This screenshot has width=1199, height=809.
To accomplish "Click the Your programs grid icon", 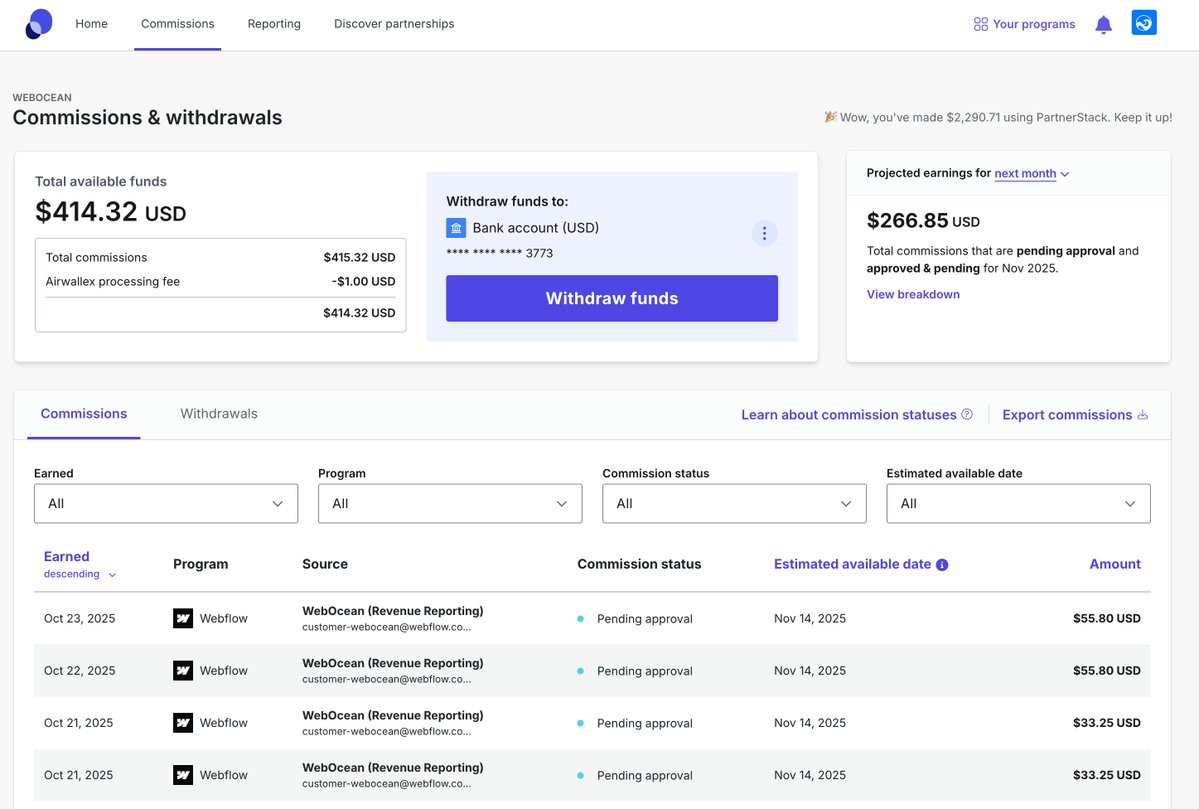I will point(980,24).
